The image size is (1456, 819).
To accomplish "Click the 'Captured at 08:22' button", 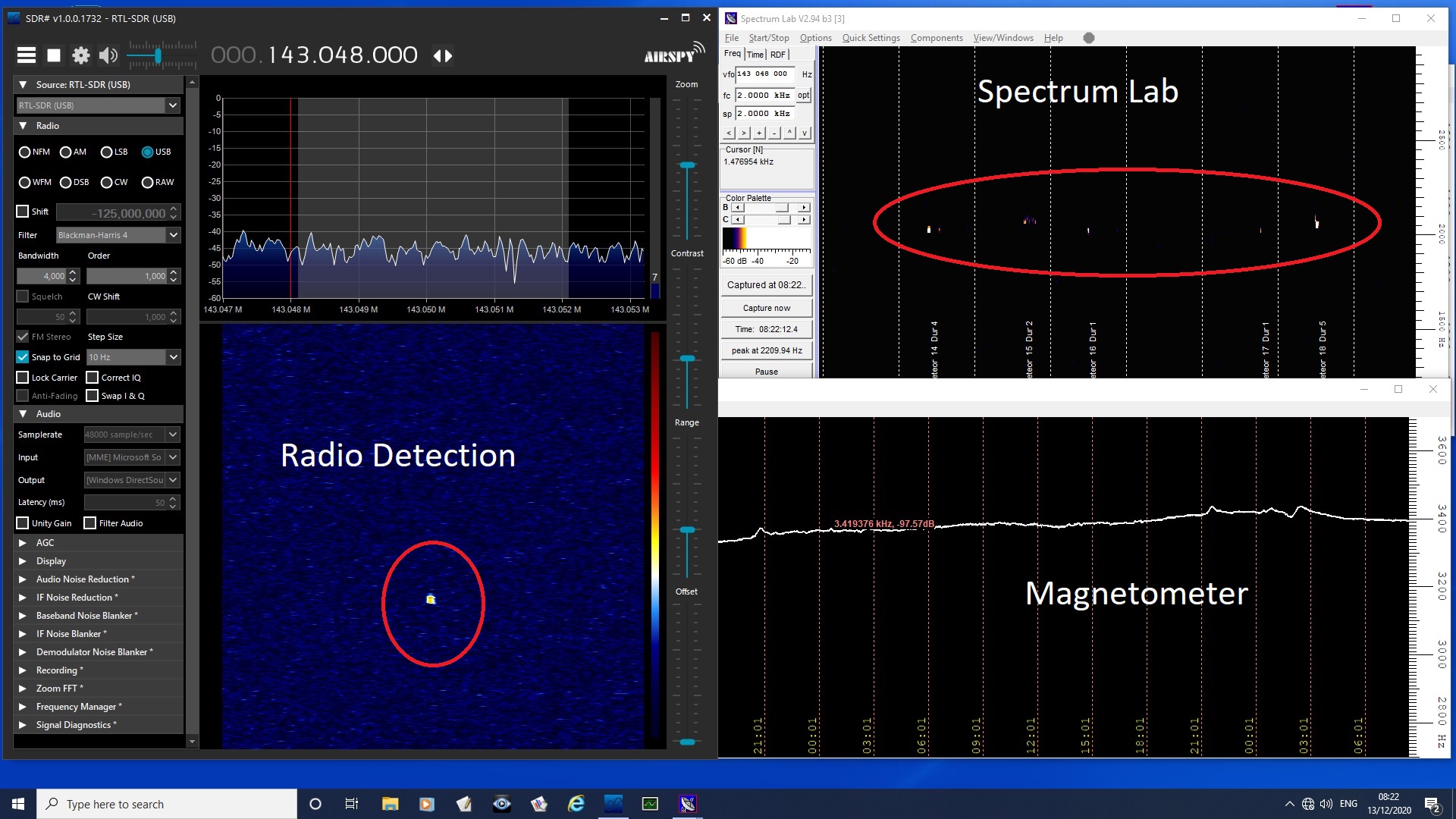I will [x=767, y=285].
